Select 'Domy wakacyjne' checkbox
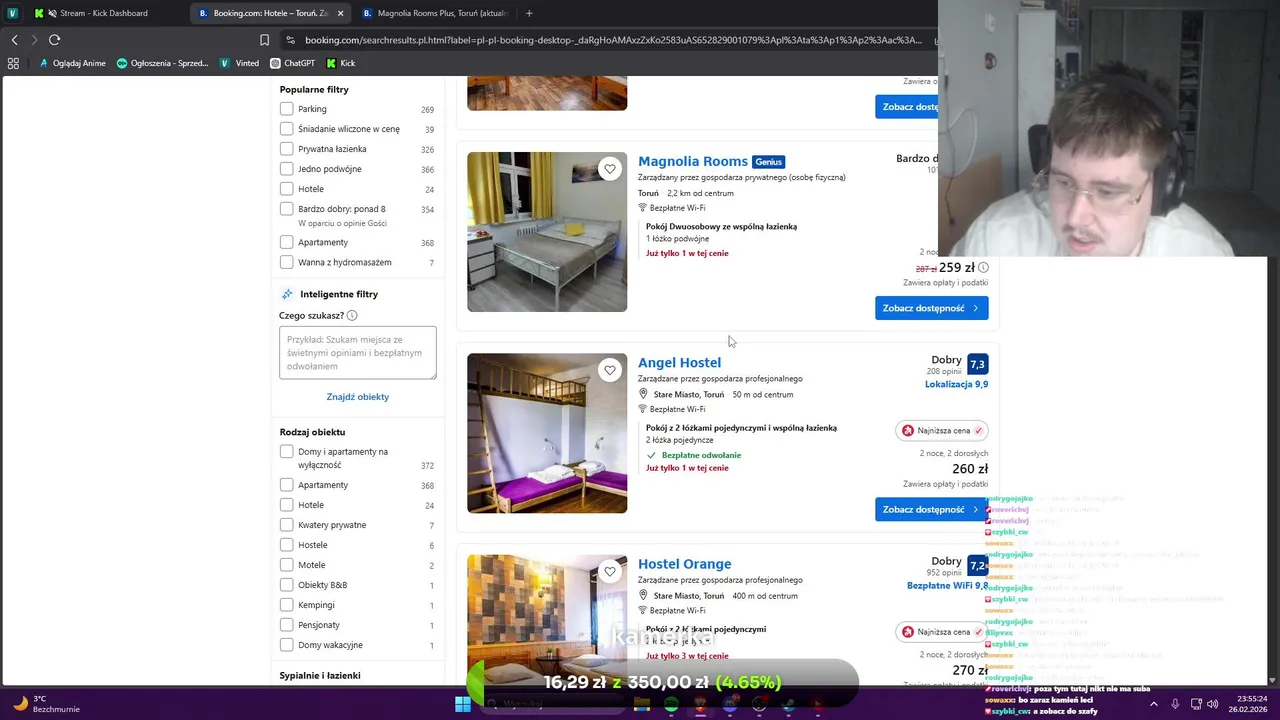Image resolution: width=1280 pixels, height=720 pixels. (287, 645)
